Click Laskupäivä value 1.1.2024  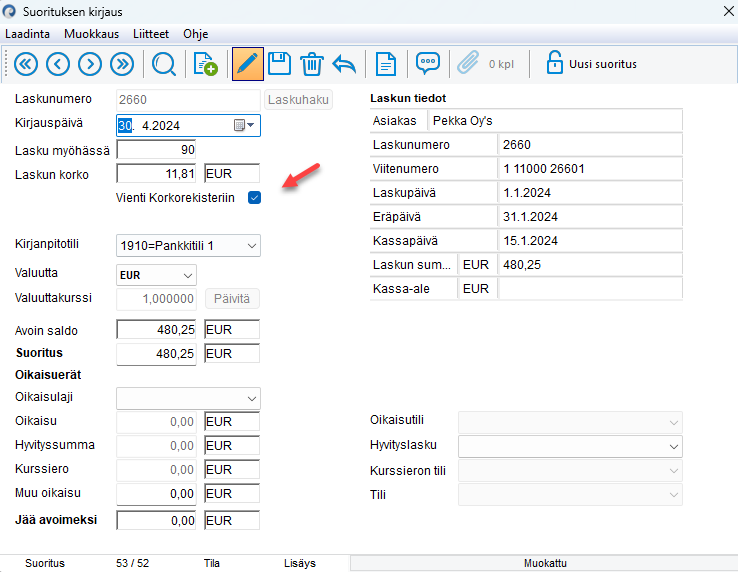[527, 193]
